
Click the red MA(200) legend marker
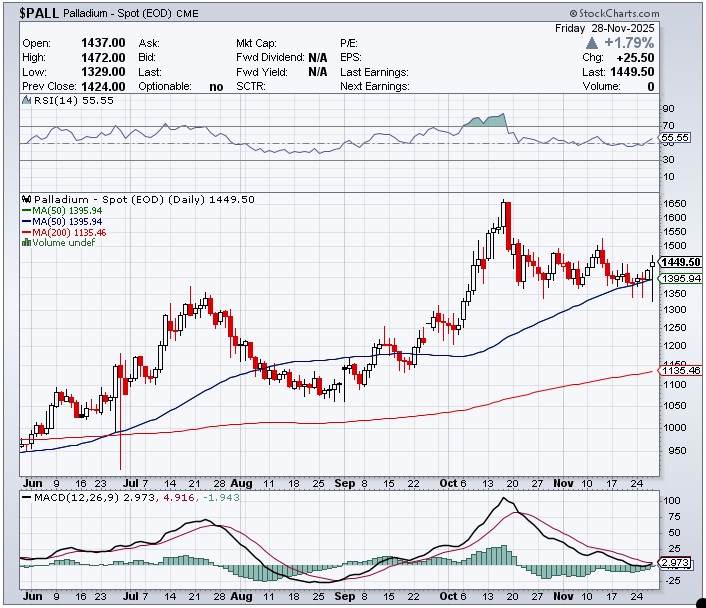(26, 232)
